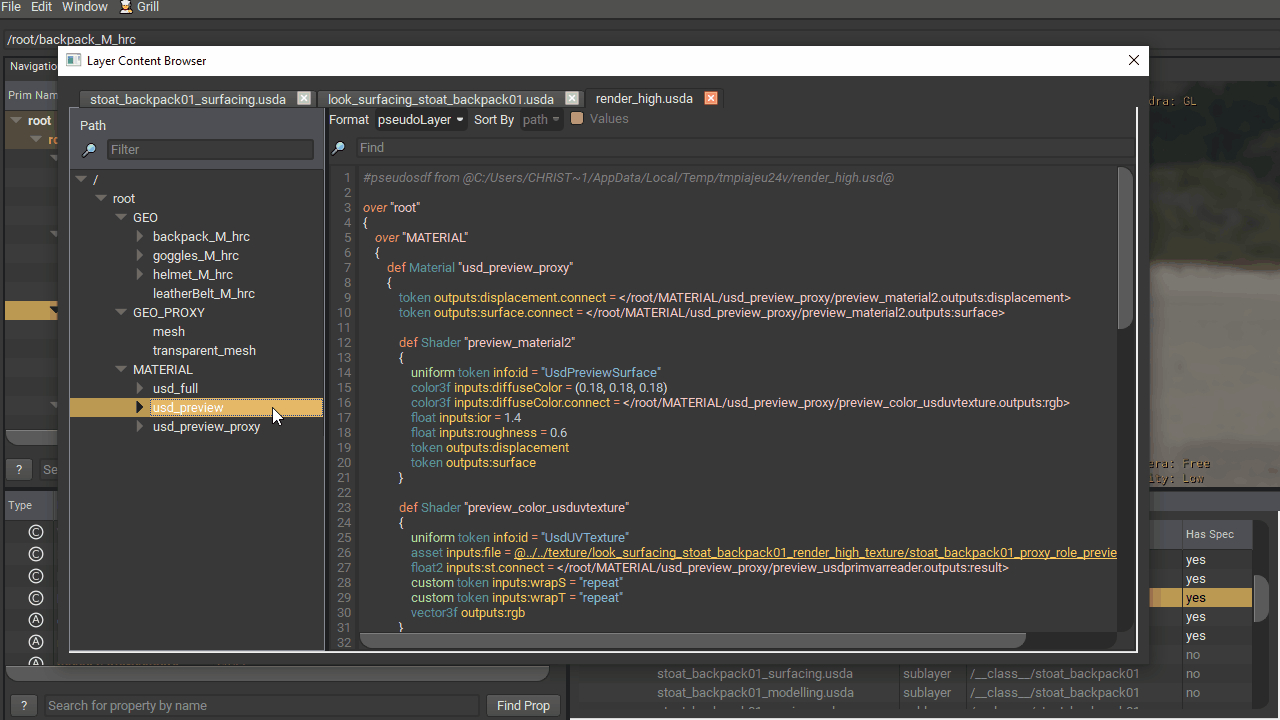Click the magnifier icon beside Filter field
Image resolution: width=1280 pixels, height=720 pixels.
point(89,150)
